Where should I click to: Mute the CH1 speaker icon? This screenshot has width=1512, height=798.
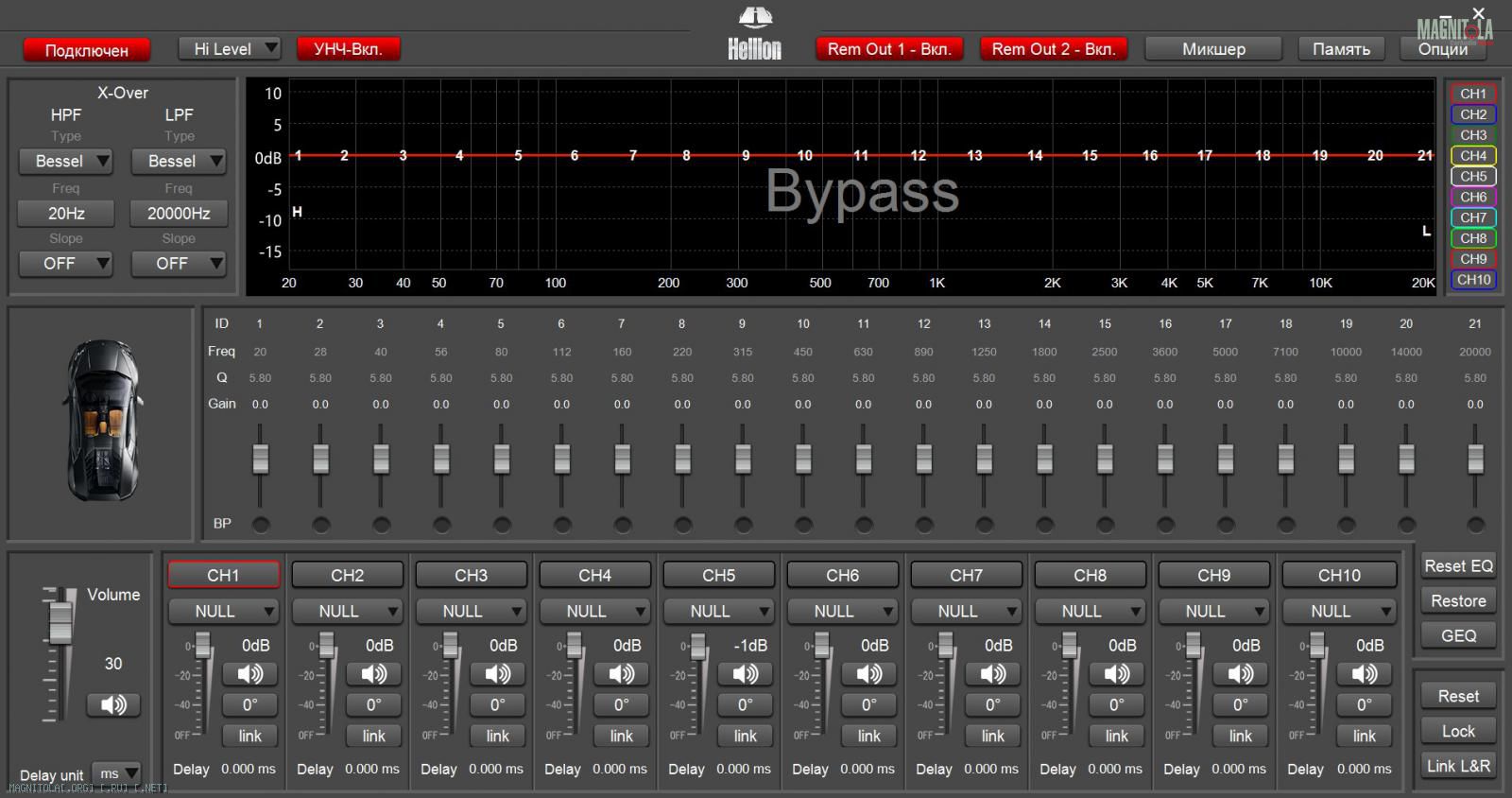(x=249, y=674)
